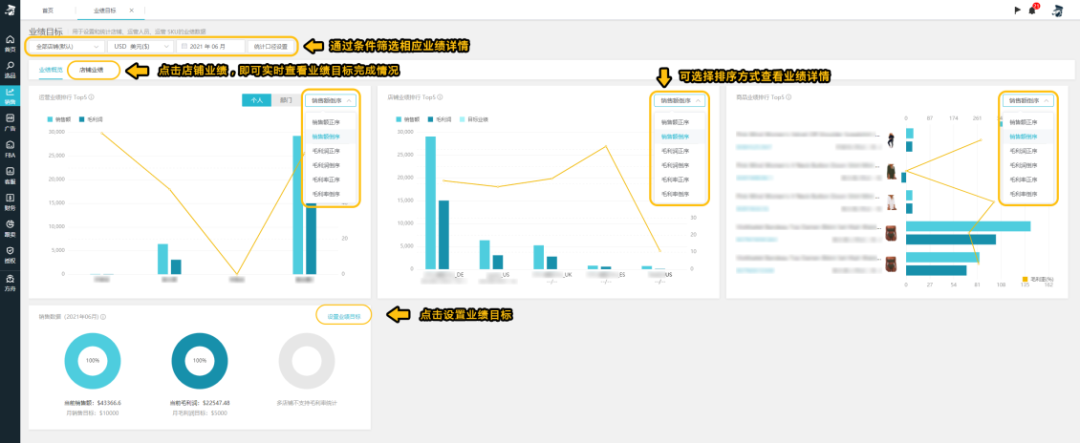Open the 财务 icon in sidebar

tap(10, 198)
